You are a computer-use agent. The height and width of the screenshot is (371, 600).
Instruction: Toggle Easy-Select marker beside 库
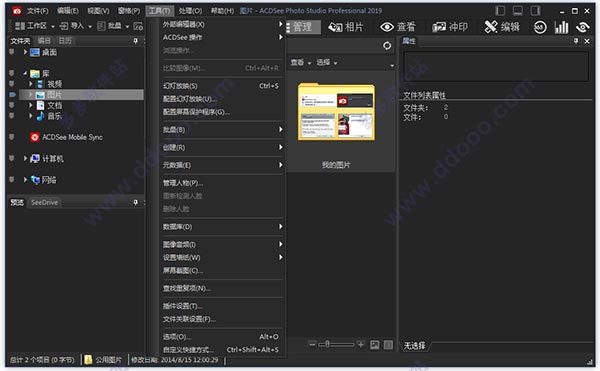point(12,73)
